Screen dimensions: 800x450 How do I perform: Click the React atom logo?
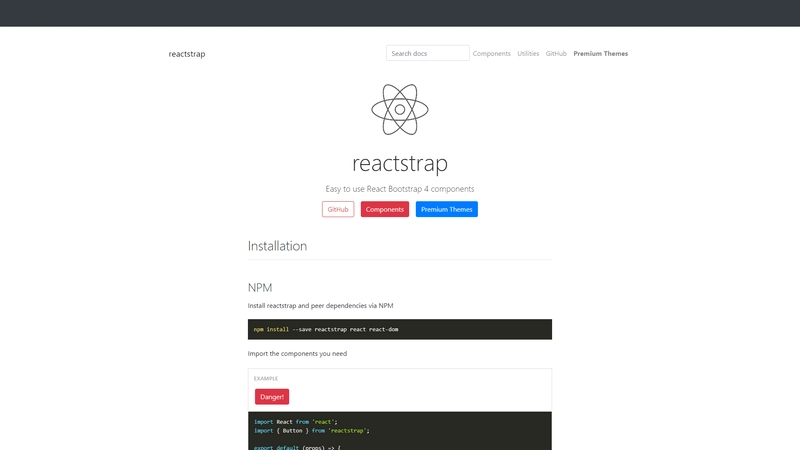click(400, 110)
